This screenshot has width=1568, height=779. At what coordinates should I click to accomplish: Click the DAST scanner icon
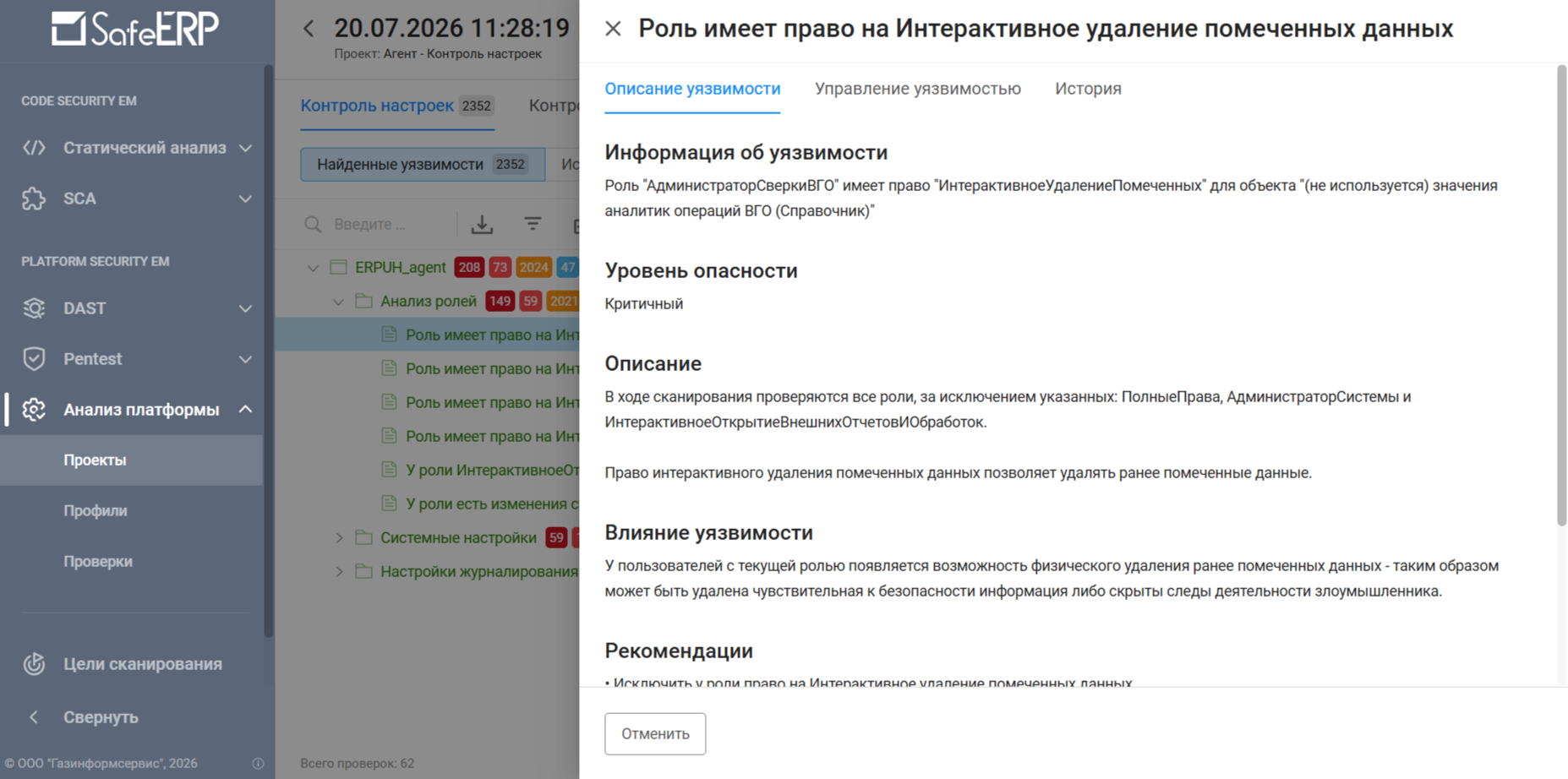point(34,308)
